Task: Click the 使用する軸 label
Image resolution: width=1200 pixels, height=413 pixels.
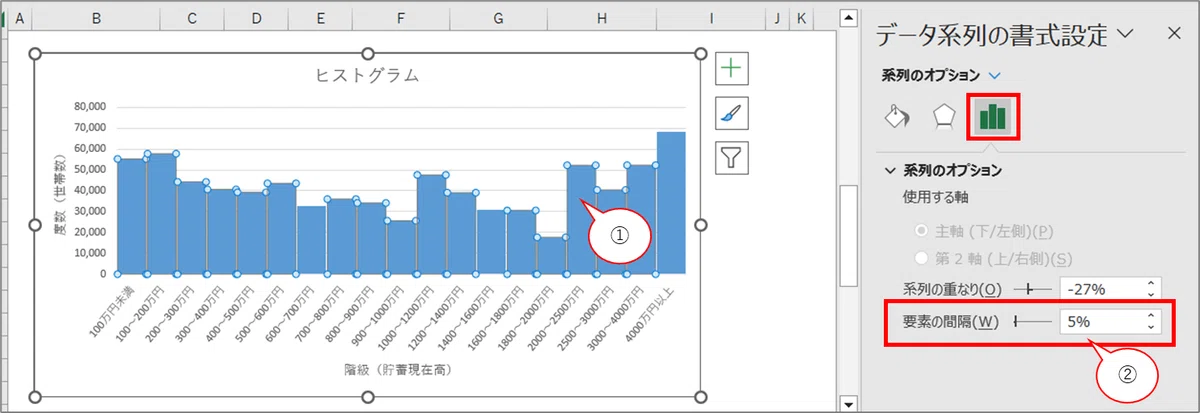Action: pos(937,198)
